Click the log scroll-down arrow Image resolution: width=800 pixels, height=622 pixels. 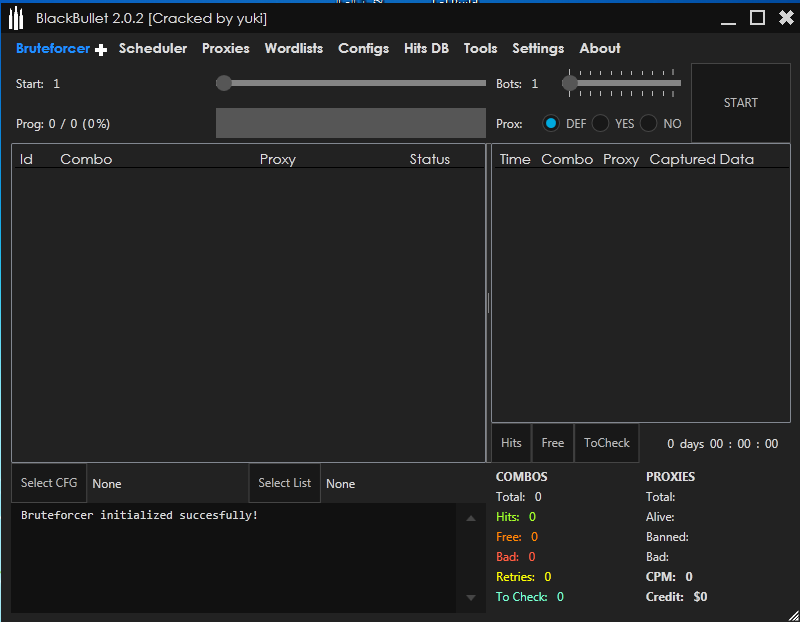click(x=471, y=598)
